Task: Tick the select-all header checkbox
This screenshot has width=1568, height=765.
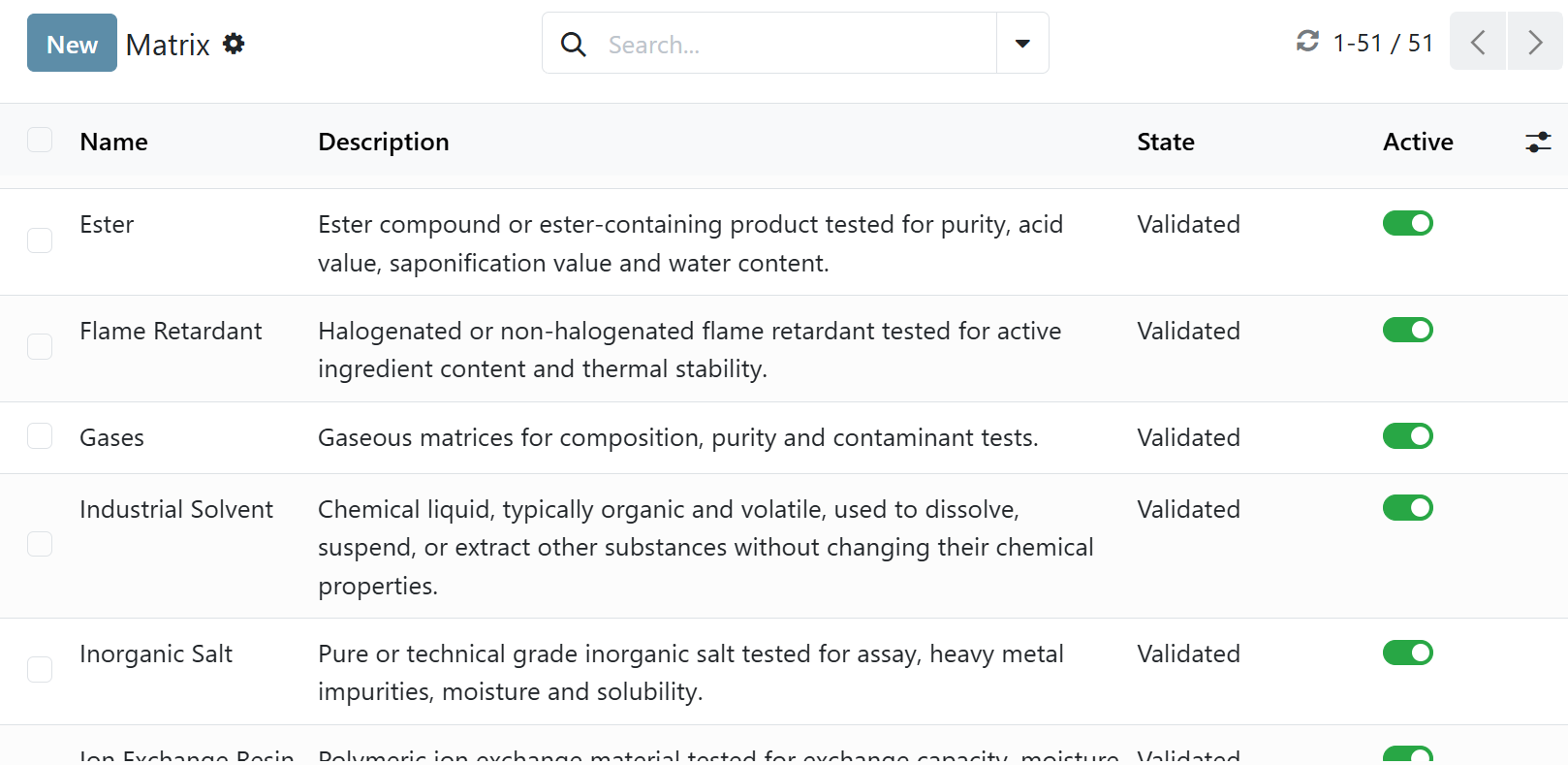Action: pyautogui.click(x=40, y=140)
